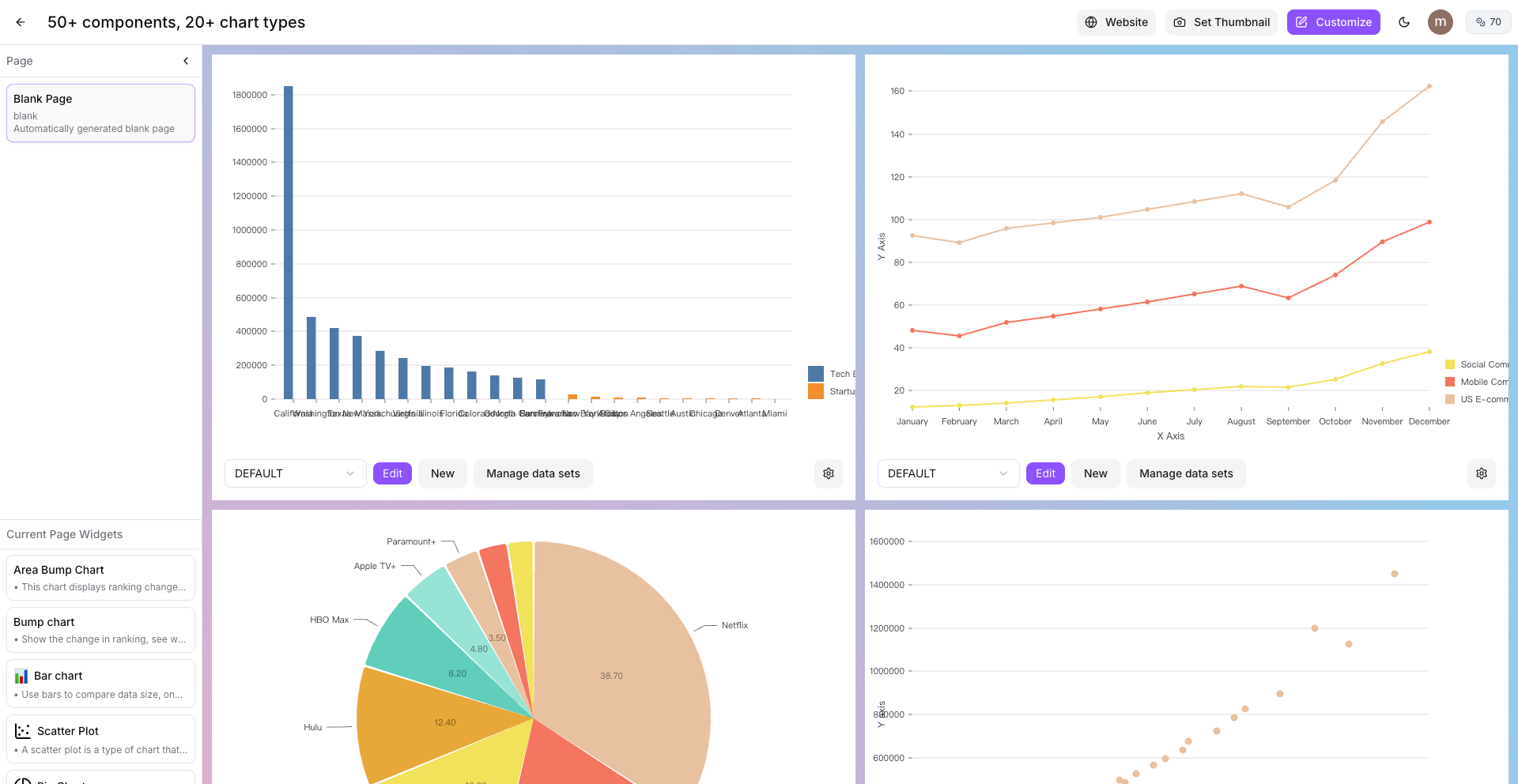
Task: Click the Scatter Plot widget icon
Action: click(23, 731)
